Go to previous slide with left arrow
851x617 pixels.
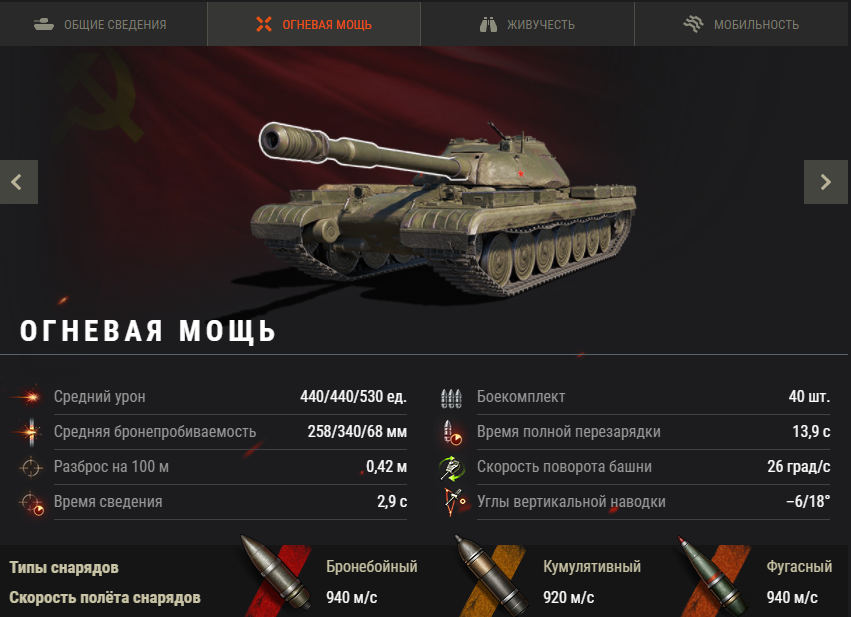tap(18, 182)
